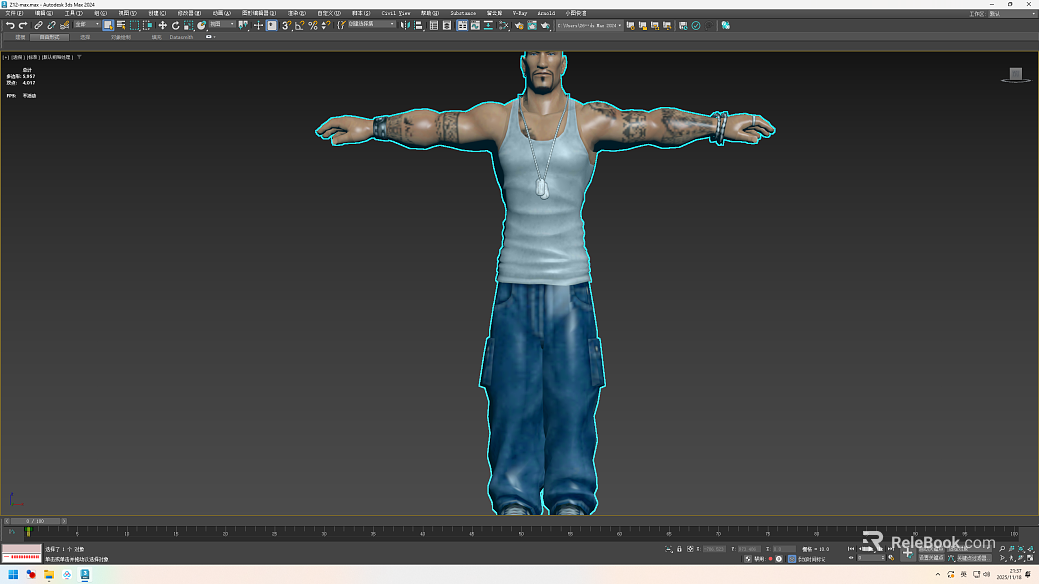
Task: Open the named selection sets dropdown
Action: (371, 24)
